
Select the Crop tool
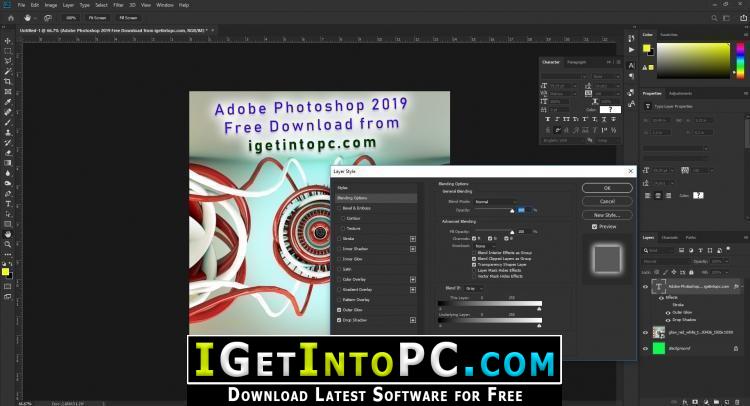tap(8, 81)
